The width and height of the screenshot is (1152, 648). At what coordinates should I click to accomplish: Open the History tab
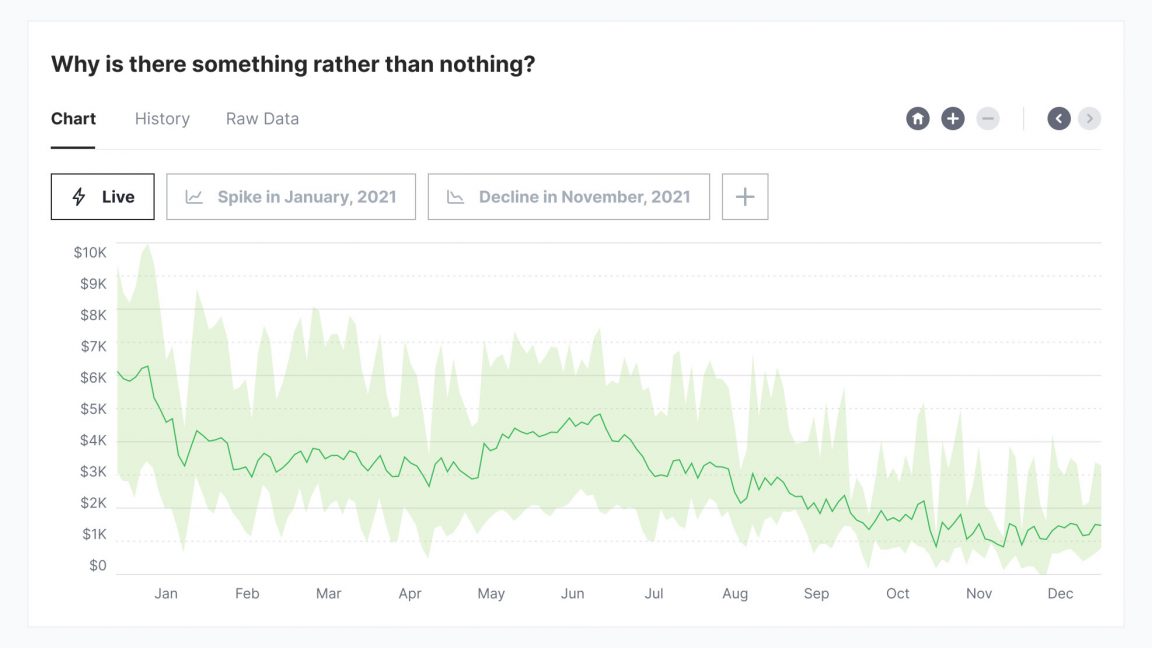tap(162, 119)
